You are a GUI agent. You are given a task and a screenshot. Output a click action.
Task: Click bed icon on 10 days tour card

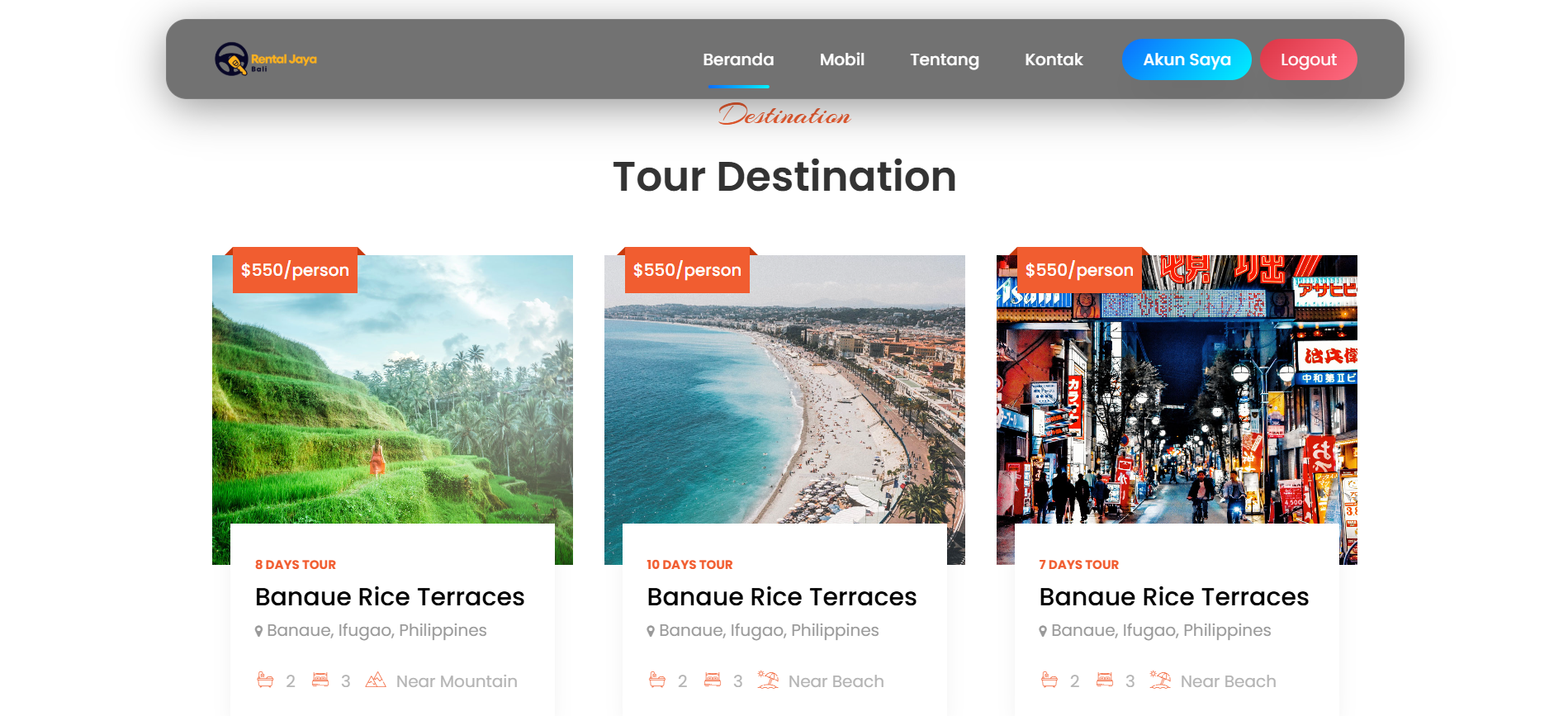(713, 680)
